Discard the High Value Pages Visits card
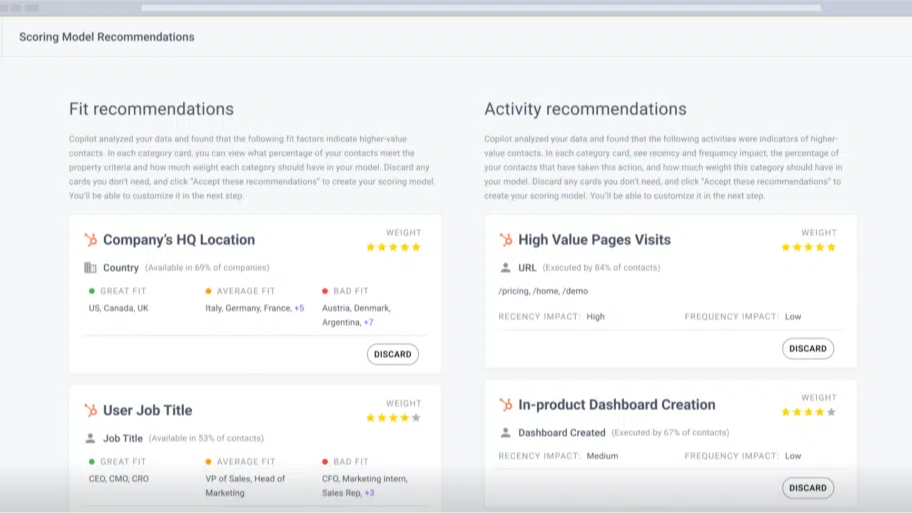The width and height of the screenshot is (912, 513). point(808,348)
